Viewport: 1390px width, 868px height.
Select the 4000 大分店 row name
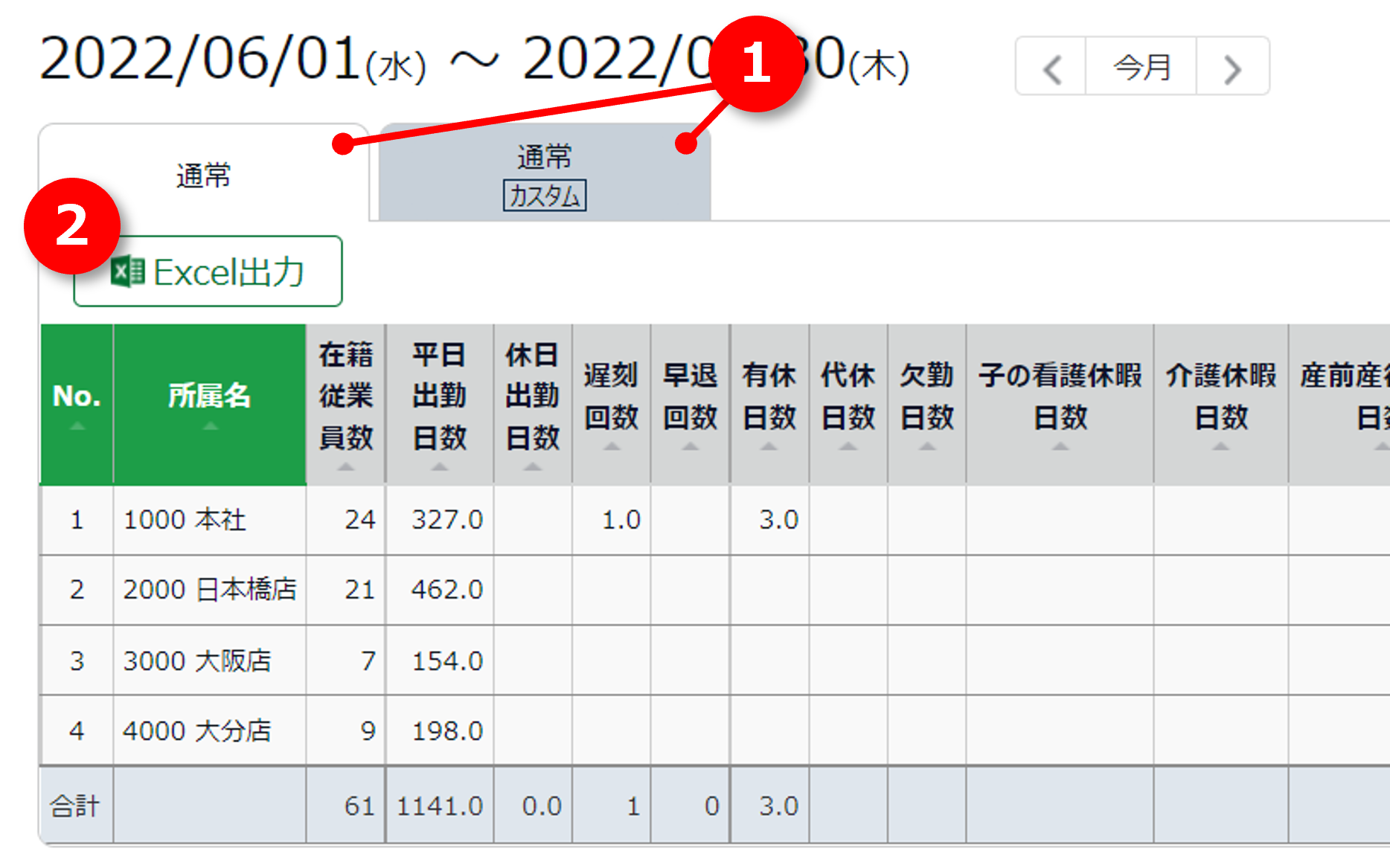point(197,730)
